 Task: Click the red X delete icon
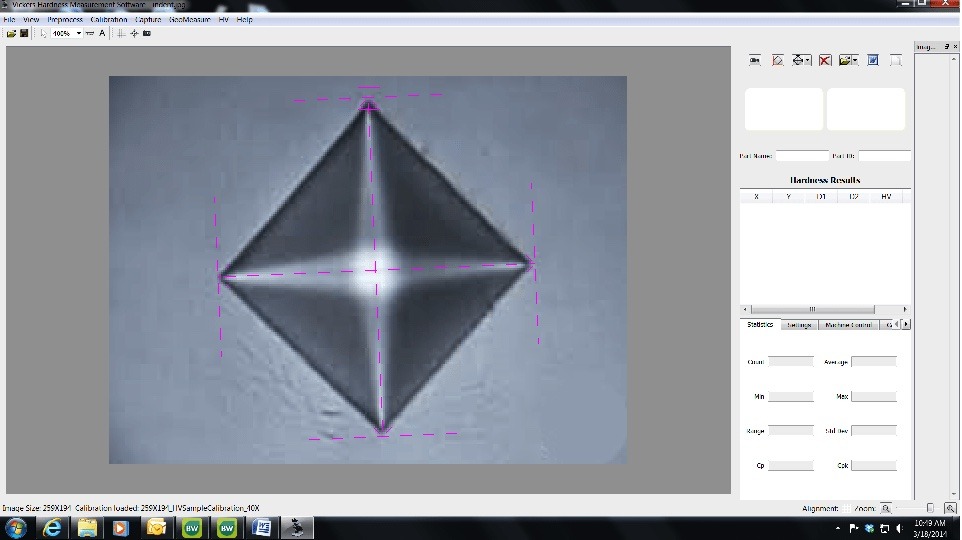click(825, 60)
